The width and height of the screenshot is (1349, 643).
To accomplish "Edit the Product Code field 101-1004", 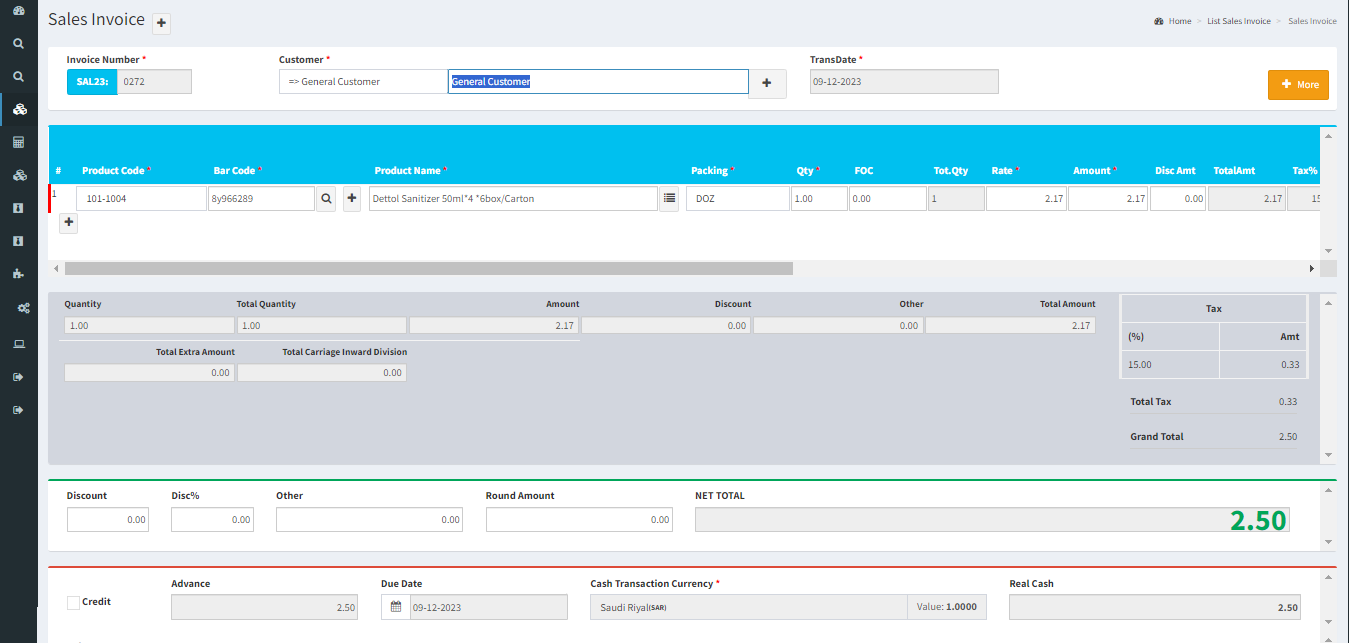I will click(142, 199).
